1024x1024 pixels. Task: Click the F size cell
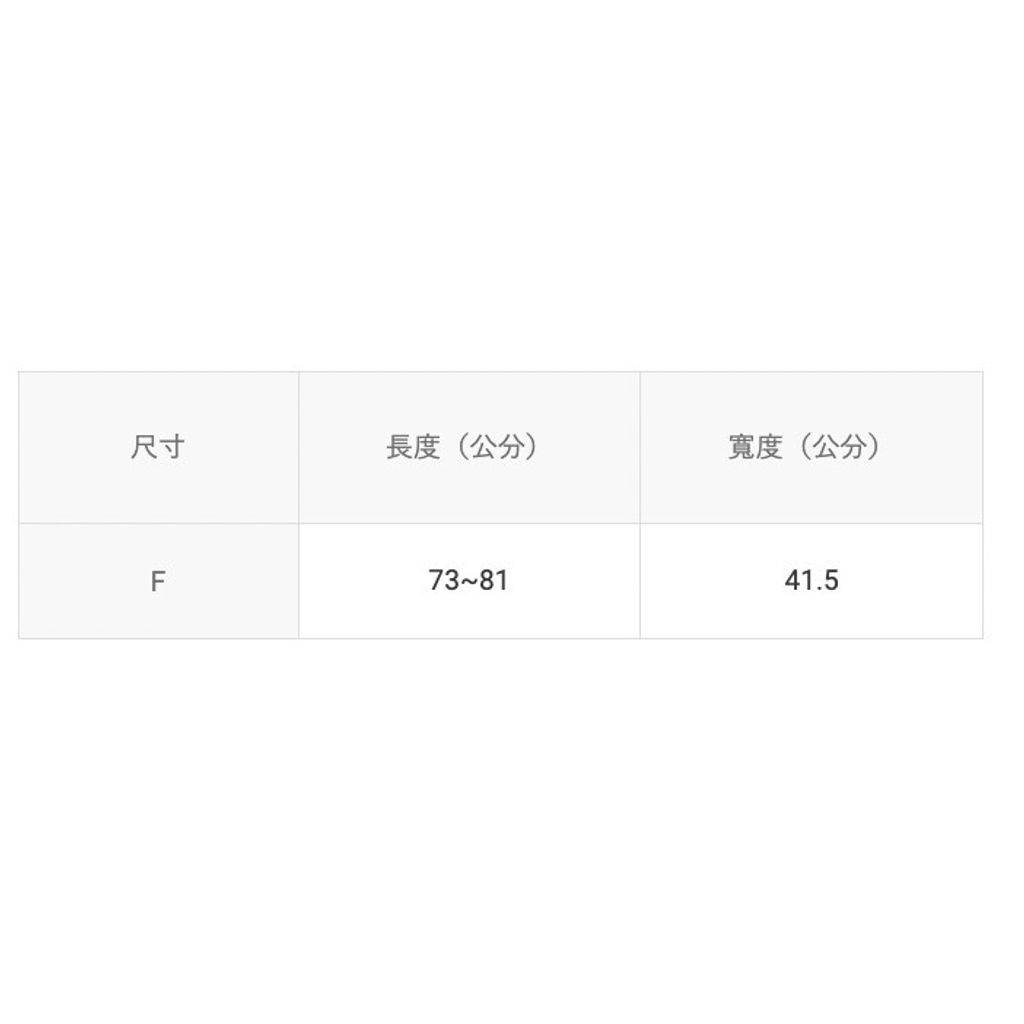pyautogui.click(x=157, y=582)
